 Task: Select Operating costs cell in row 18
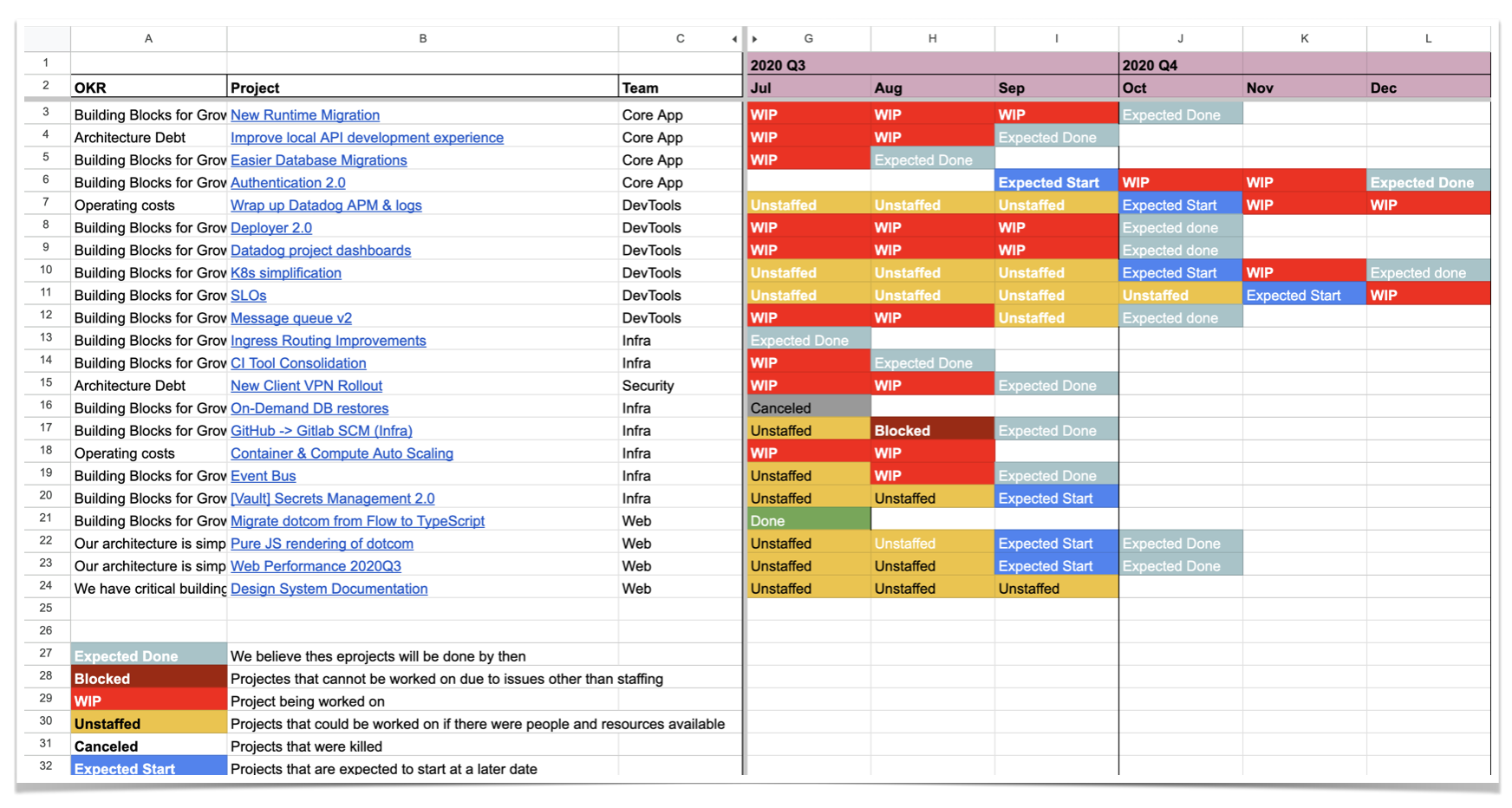148,453
